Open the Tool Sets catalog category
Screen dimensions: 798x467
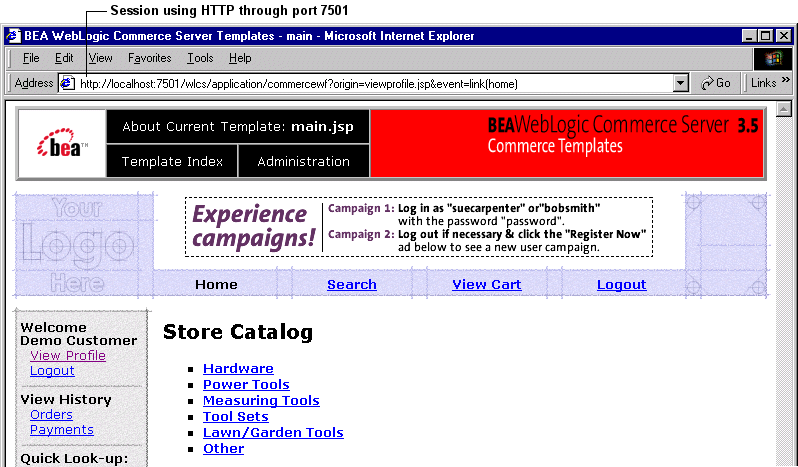point(236,417)
